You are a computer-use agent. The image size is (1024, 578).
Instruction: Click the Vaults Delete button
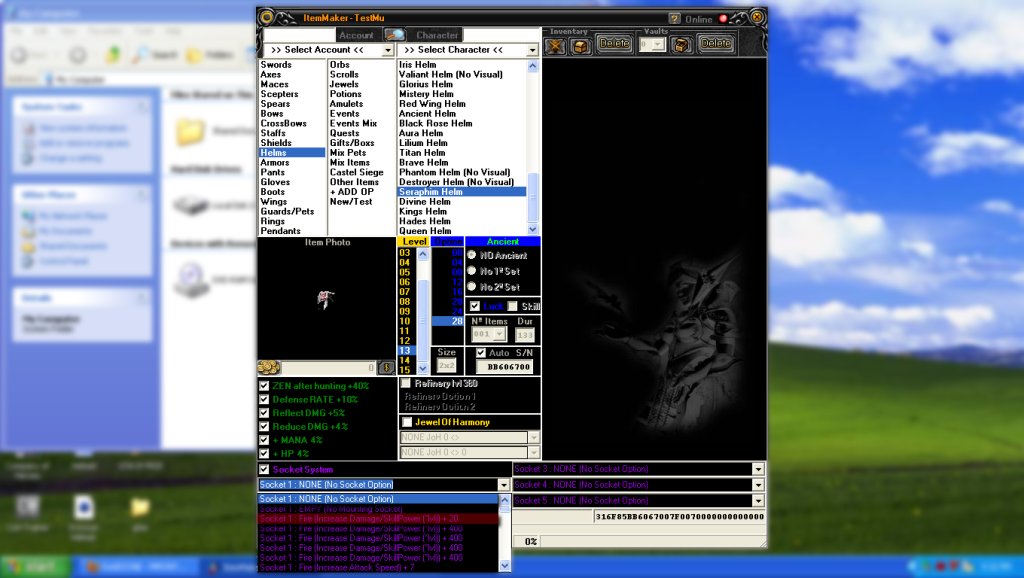(x=715, y=44)
